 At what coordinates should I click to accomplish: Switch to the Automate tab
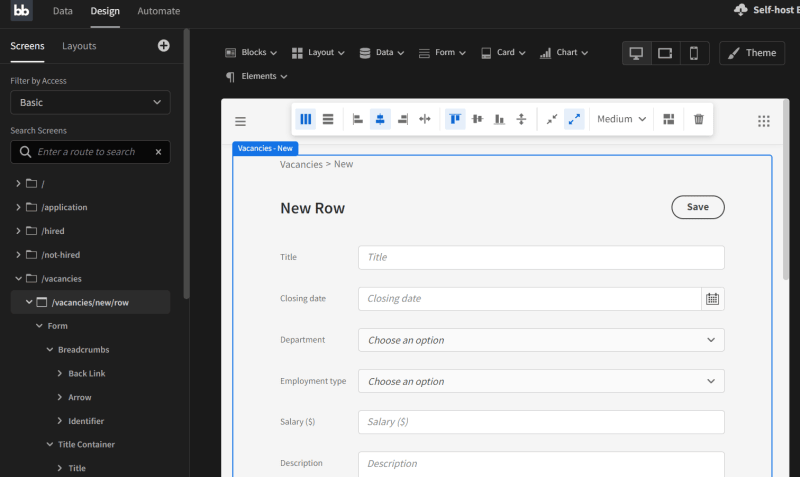point(158,11)
